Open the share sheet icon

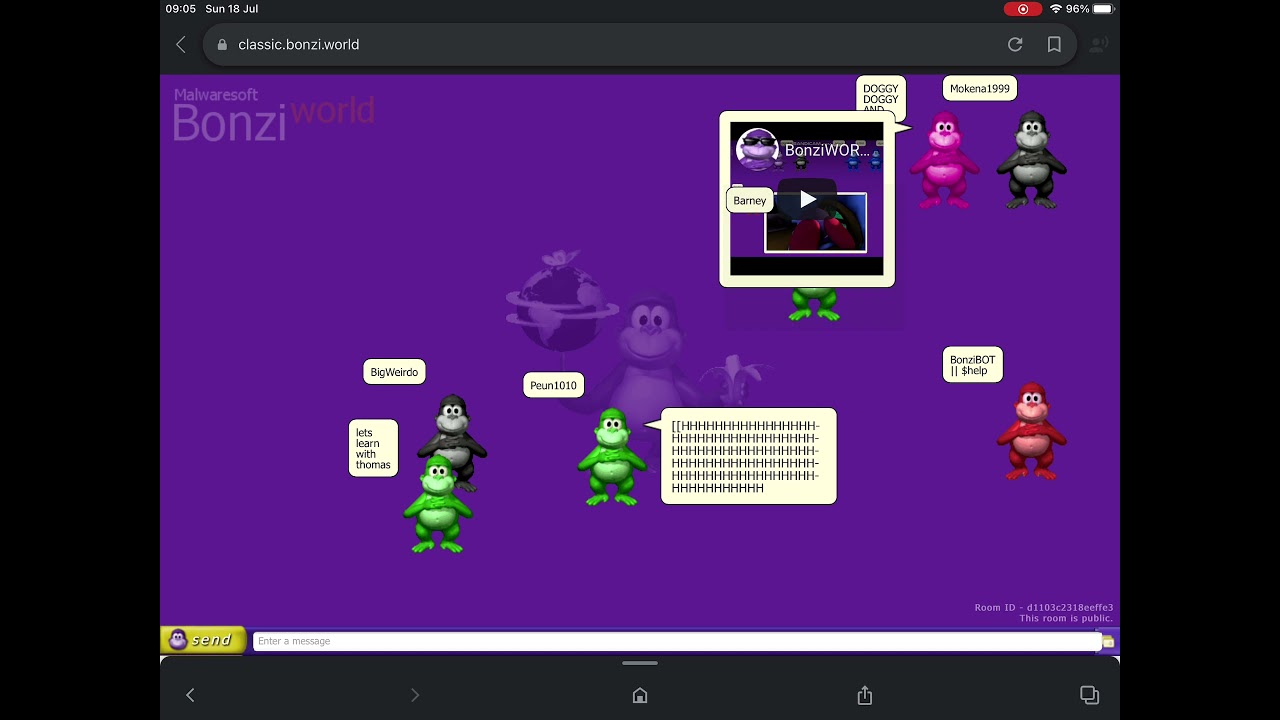pos(865,695)
